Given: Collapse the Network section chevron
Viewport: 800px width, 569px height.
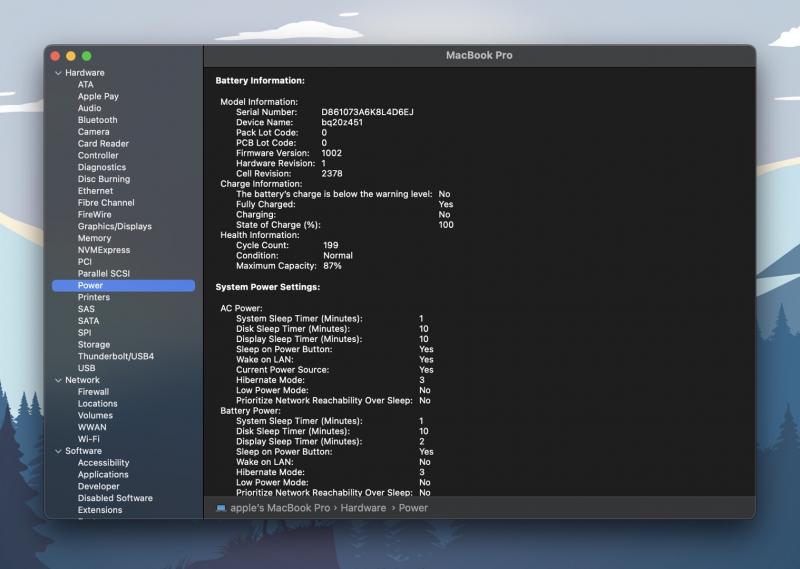Looking at the screenshot, I should (x=58, y=380).
